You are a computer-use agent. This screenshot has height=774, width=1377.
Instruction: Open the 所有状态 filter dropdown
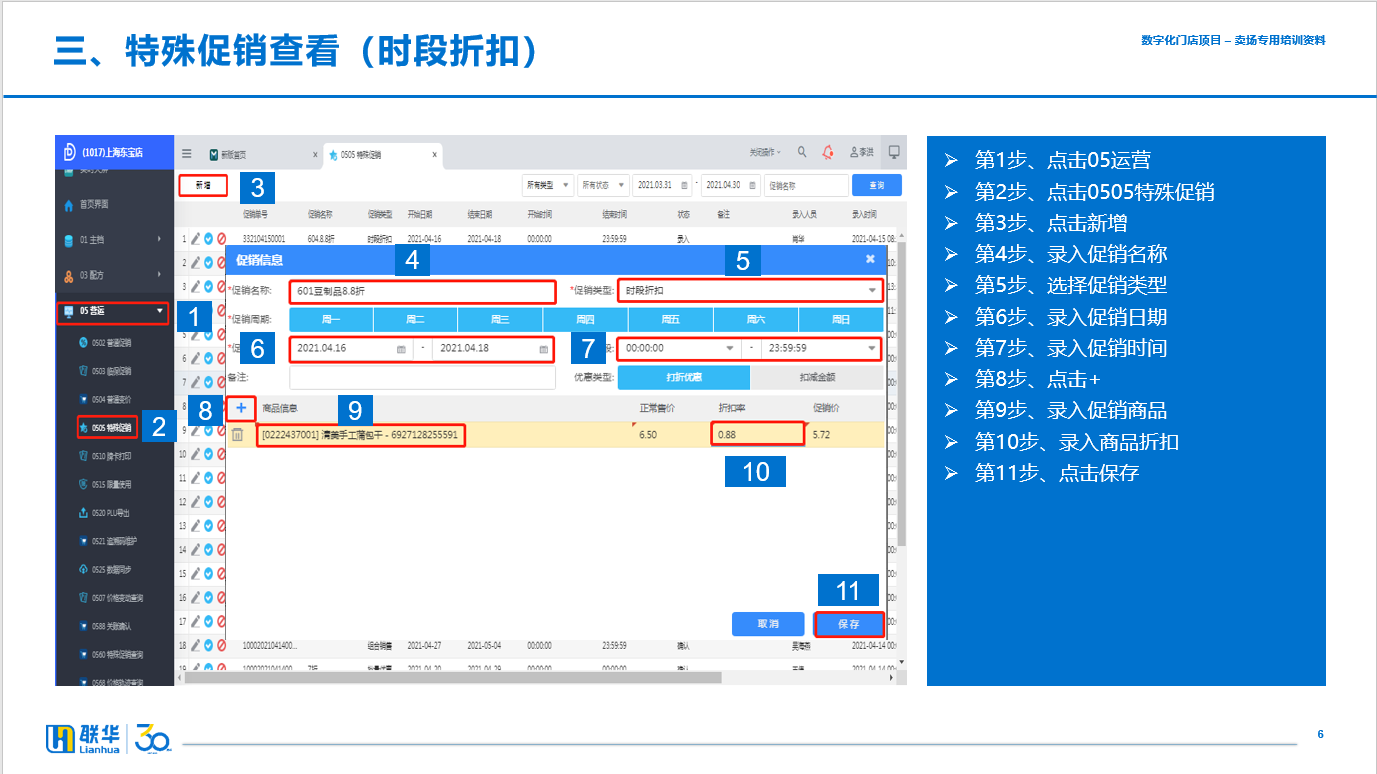tap(603, 185)
